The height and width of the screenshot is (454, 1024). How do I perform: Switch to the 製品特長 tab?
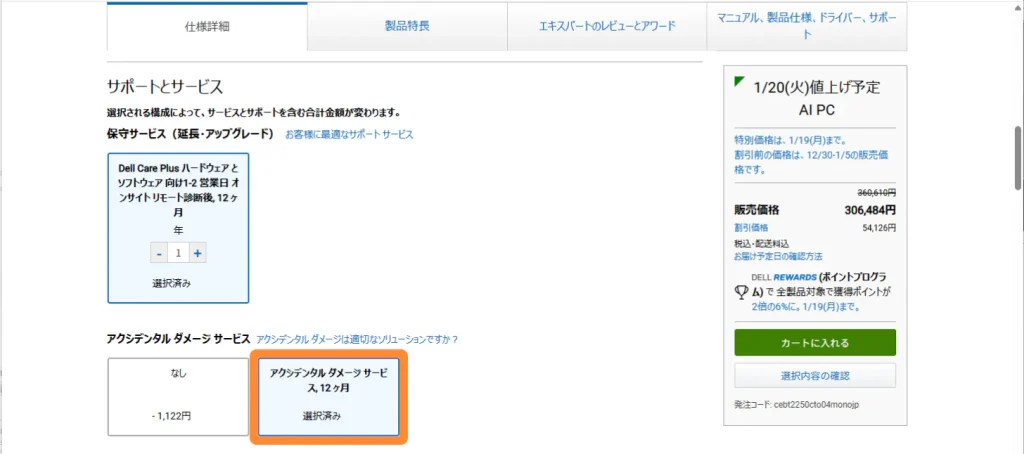coord(407,26)
